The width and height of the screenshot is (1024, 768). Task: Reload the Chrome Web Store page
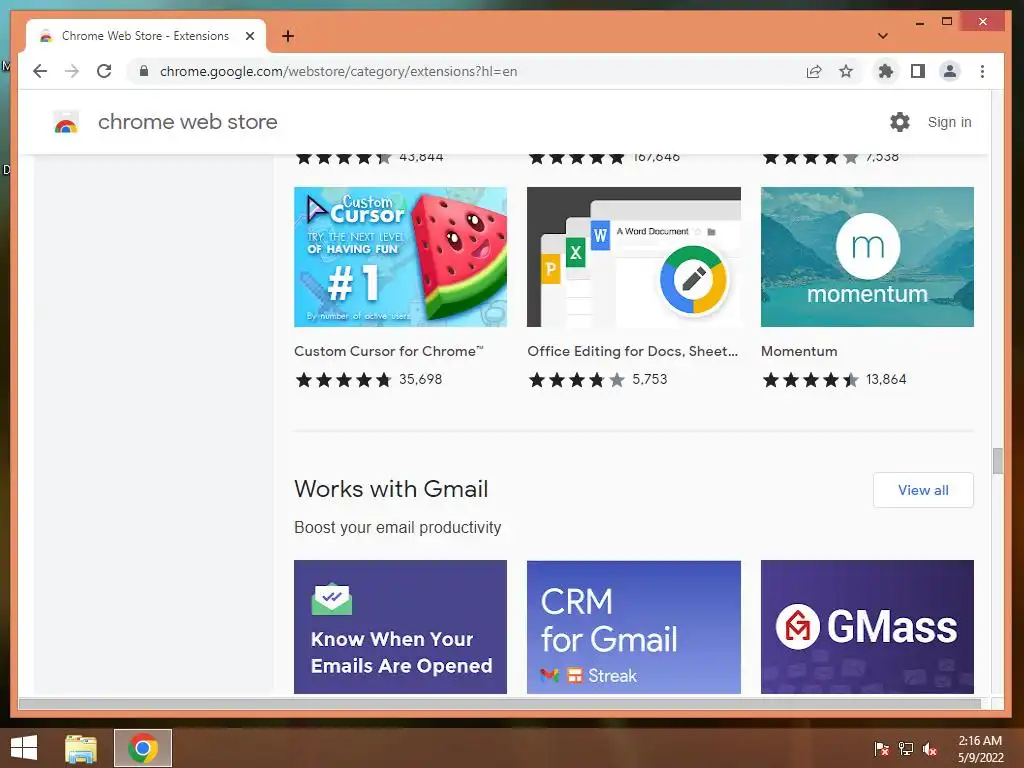pyautogui.click(x=104, y=71)
